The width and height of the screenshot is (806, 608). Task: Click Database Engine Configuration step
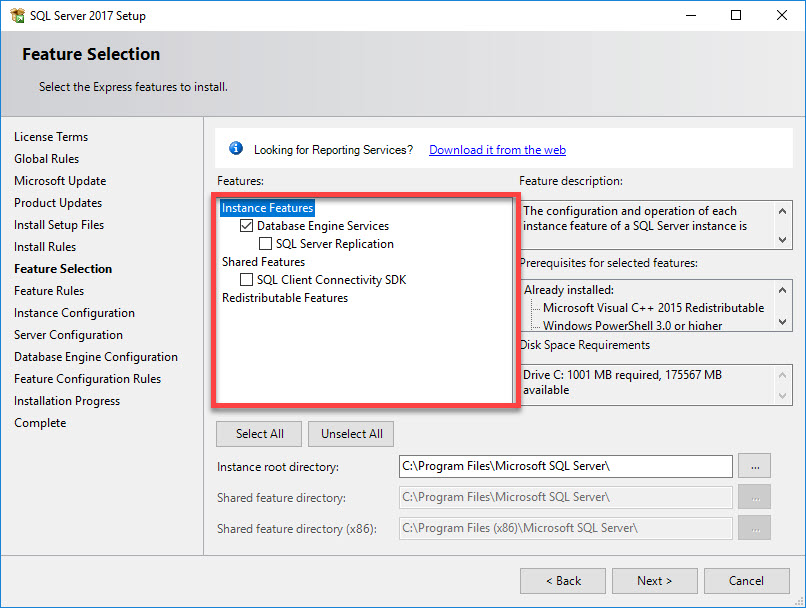[x=96, y=357]
